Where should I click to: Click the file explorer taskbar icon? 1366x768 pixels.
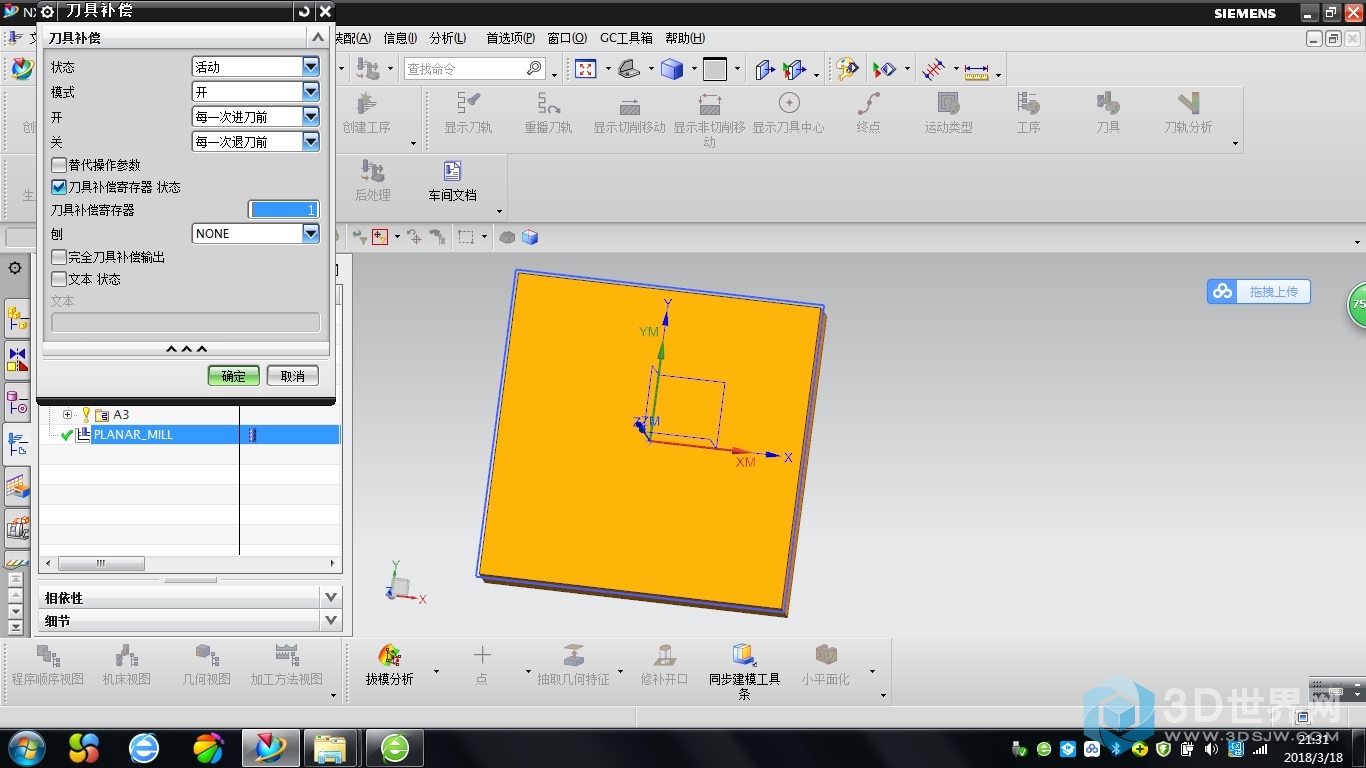tap(330, 748)
